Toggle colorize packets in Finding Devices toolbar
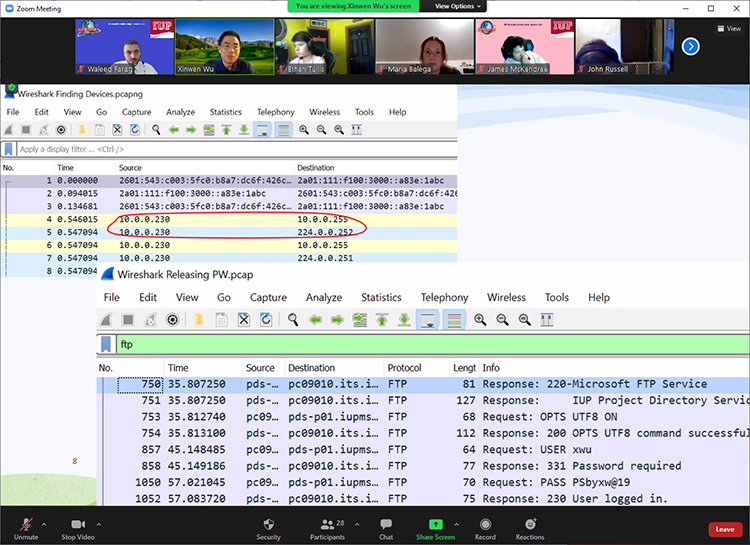Image resolution: width=750 pixels, height=545 pixels. click(284, 130)
